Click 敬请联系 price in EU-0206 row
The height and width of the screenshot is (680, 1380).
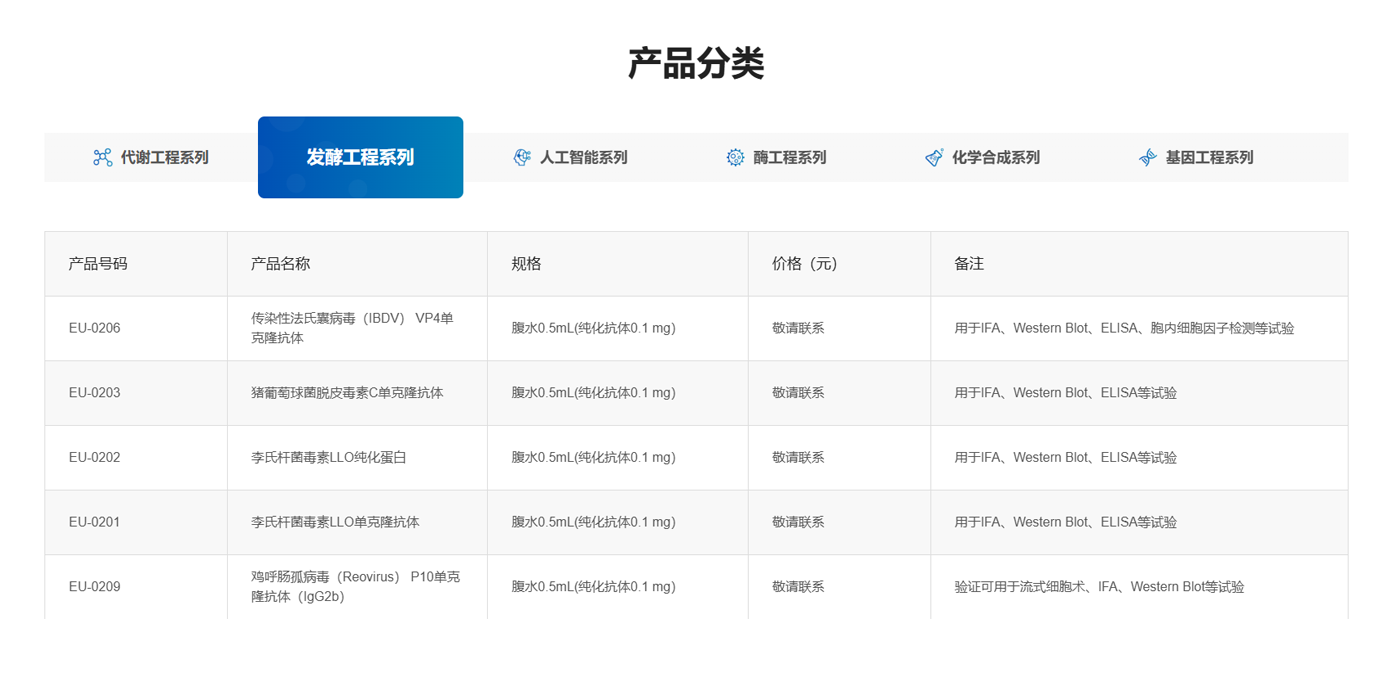click(798, 328)
